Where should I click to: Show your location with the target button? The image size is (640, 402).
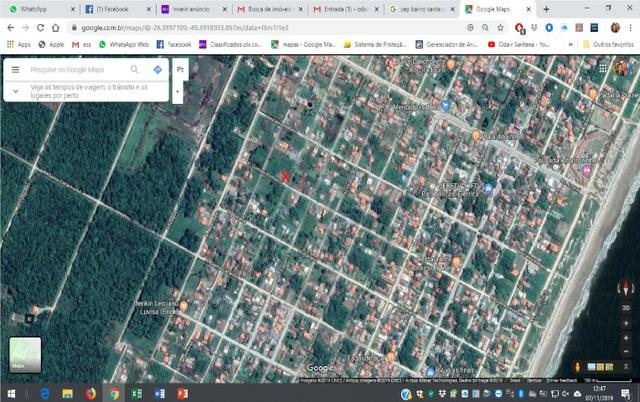click(x=626, y=323)
